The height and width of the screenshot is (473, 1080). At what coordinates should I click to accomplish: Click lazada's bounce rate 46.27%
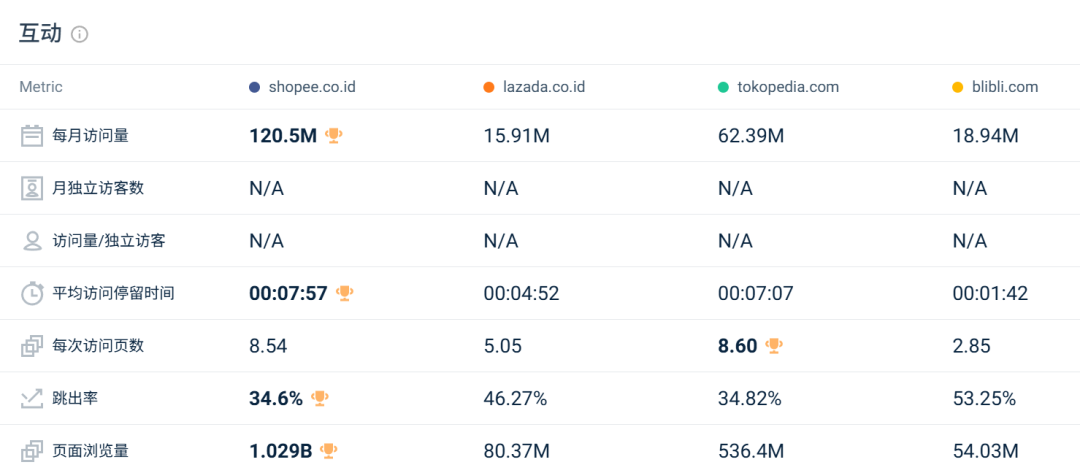(515, 398)
